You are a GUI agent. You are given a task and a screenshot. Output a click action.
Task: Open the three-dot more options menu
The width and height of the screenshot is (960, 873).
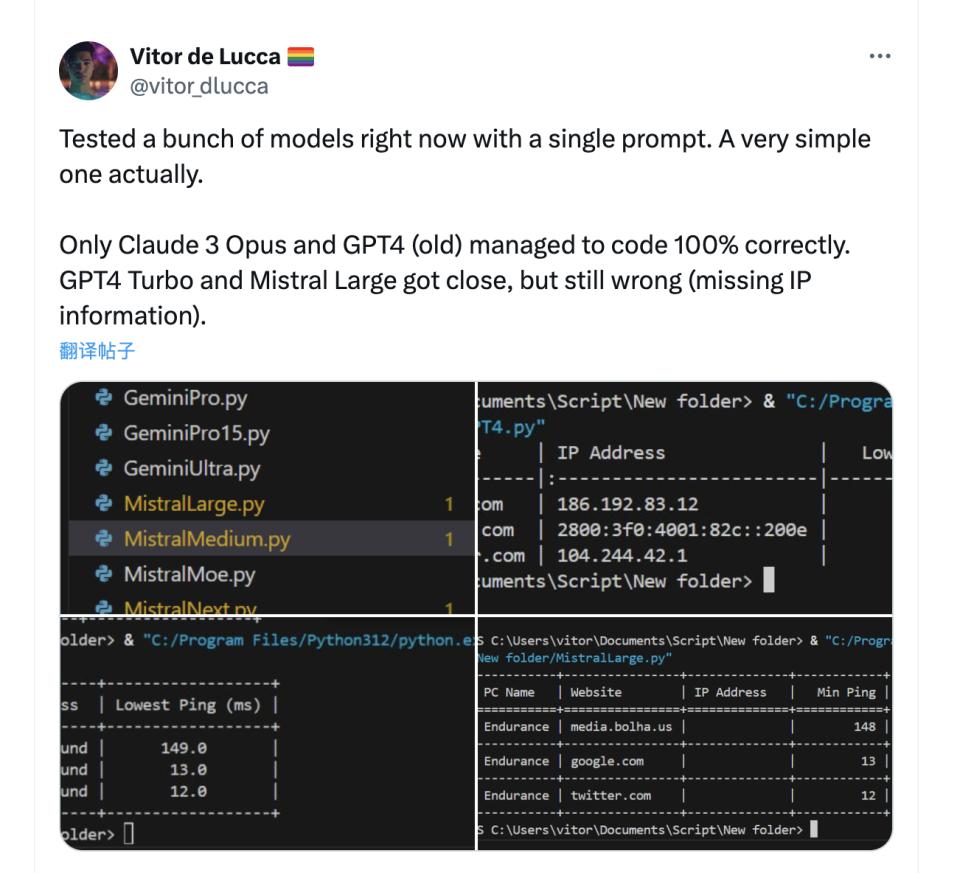coord(879,56)
